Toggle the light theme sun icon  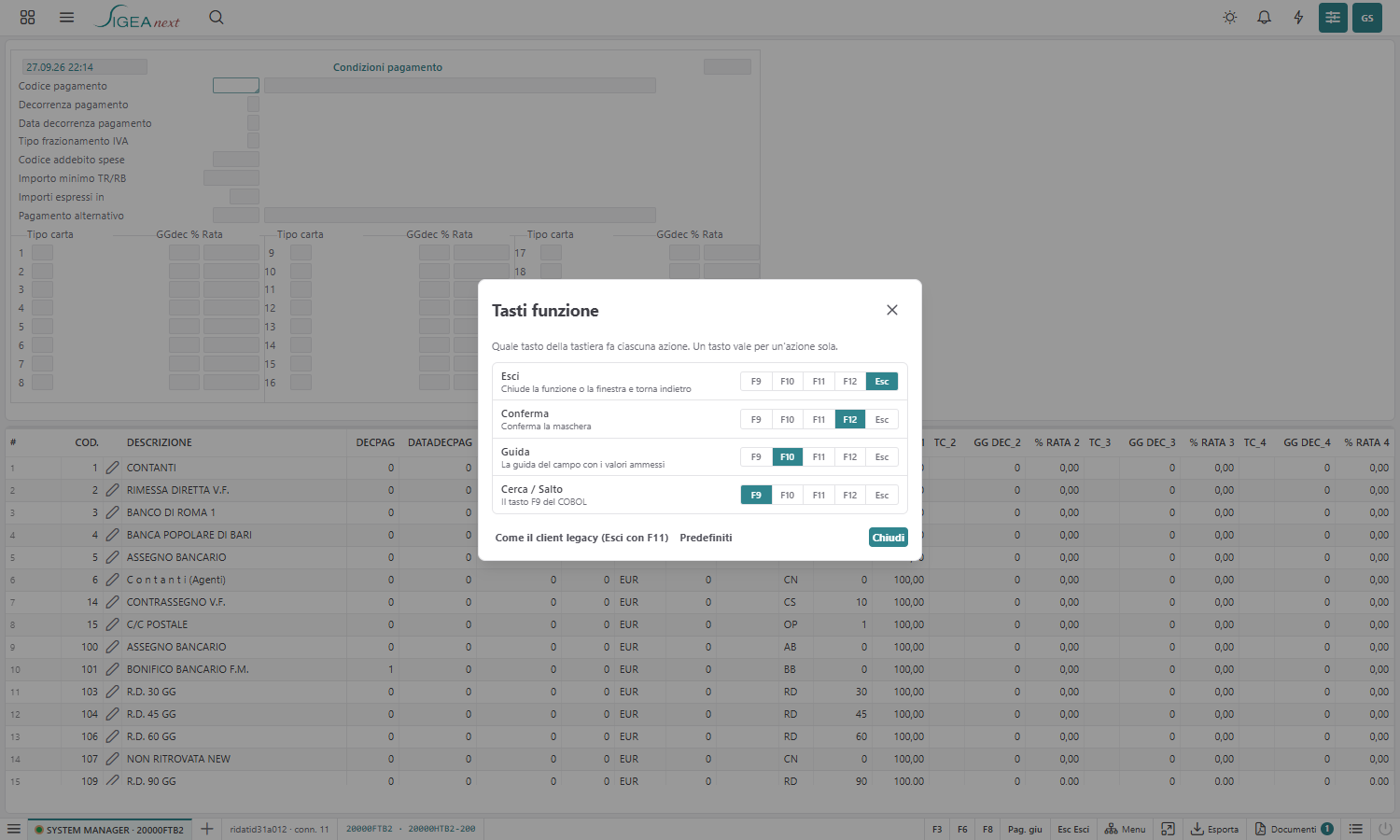tap(1230, 17)
